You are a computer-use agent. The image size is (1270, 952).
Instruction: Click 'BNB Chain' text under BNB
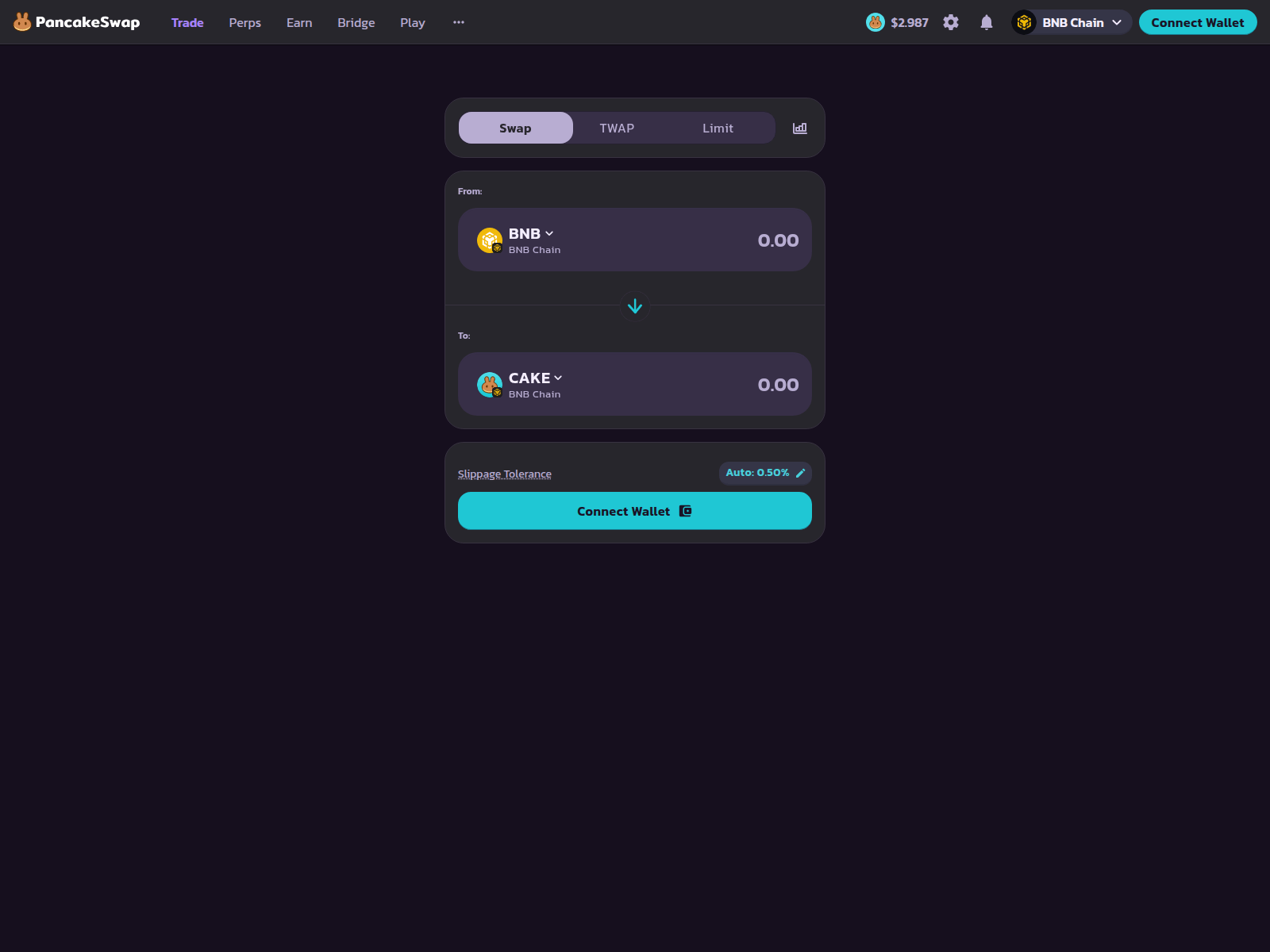(x=535, y=250)
